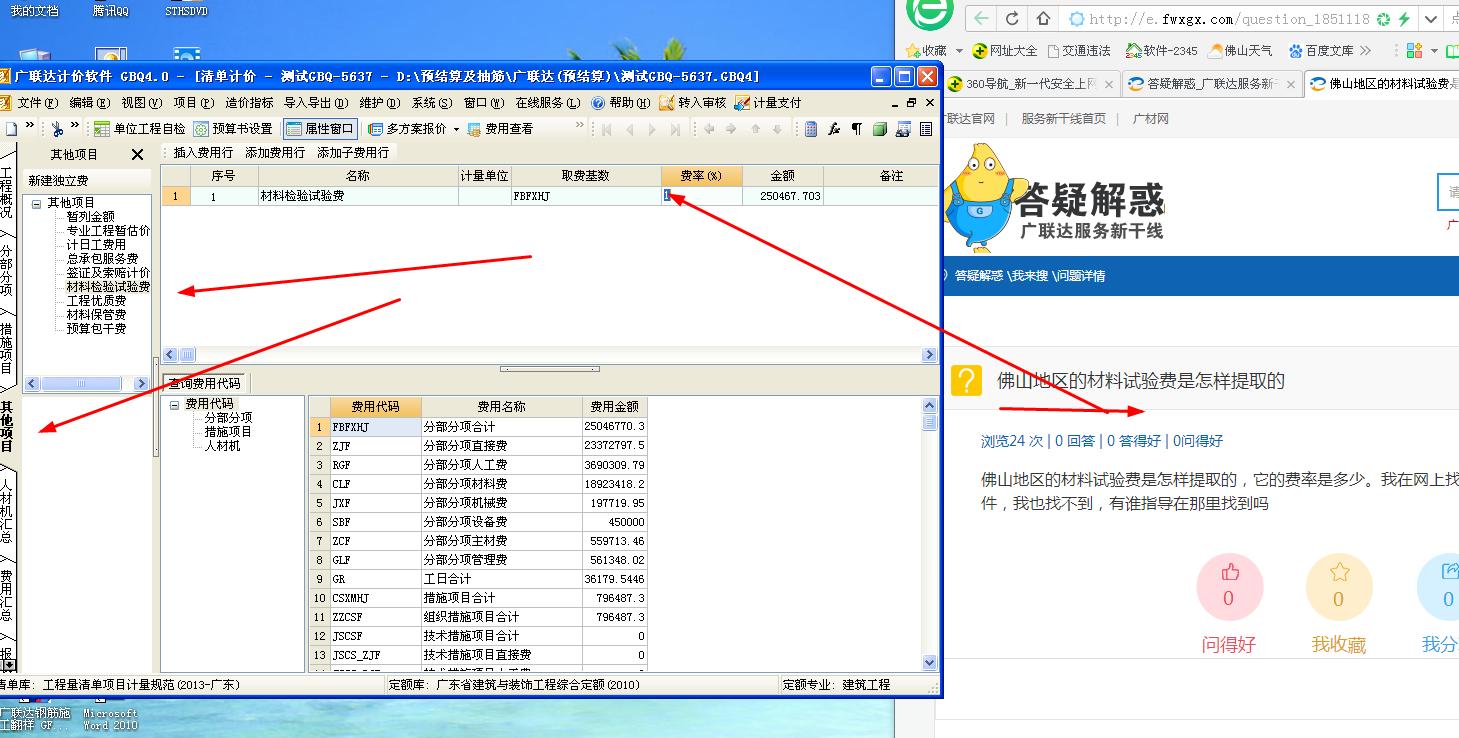Select 计日工费用 in the tree
Image resolution: width=1459 pixels, height=738 pixels.
(96, 244)
